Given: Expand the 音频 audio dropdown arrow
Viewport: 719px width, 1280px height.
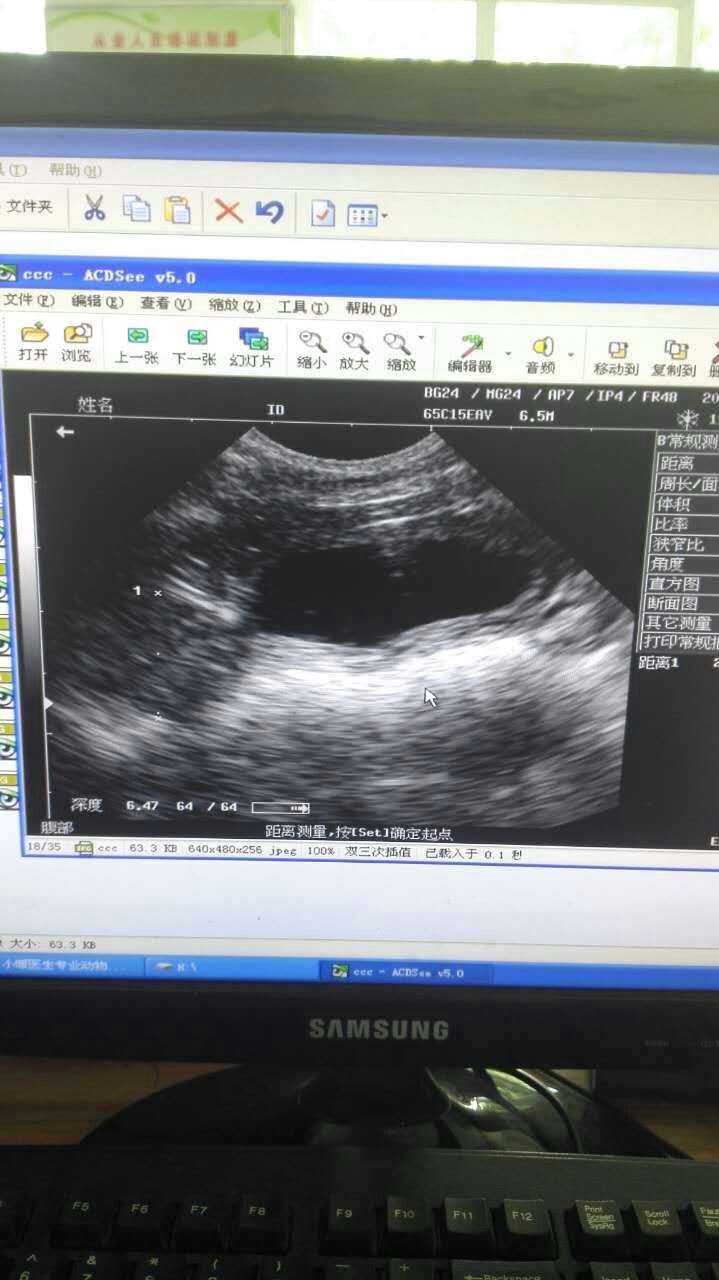Looking at the screenshot, I should click(x=571, y=354).
